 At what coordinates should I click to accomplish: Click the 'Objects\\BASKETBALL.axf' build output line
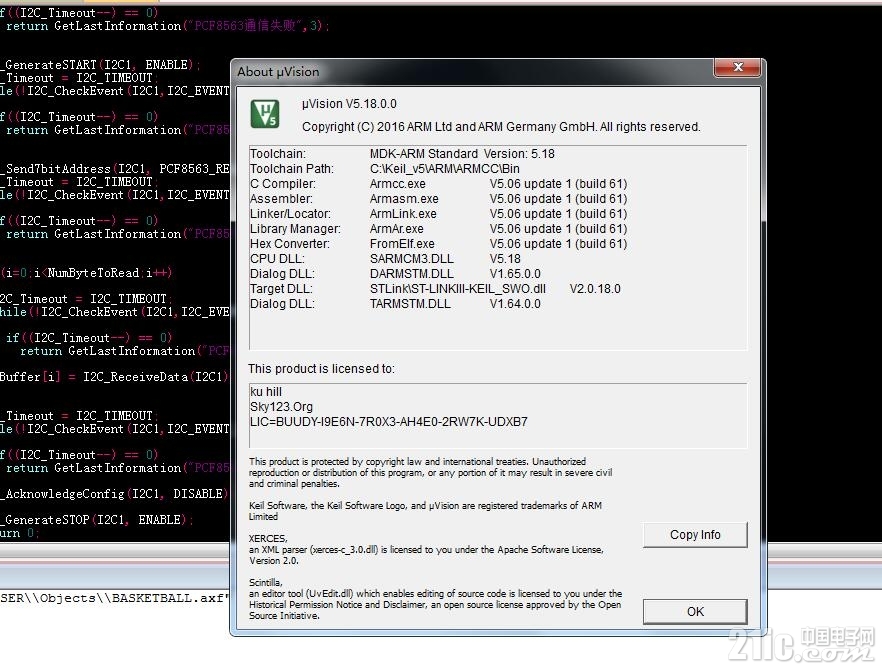pos(115,598)
